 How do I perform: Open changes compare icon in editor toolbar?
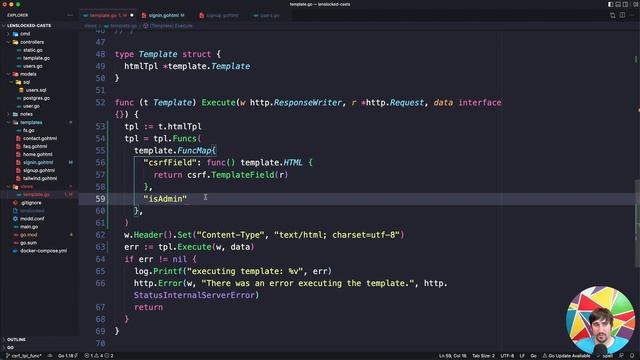click(x=613, y=15)
